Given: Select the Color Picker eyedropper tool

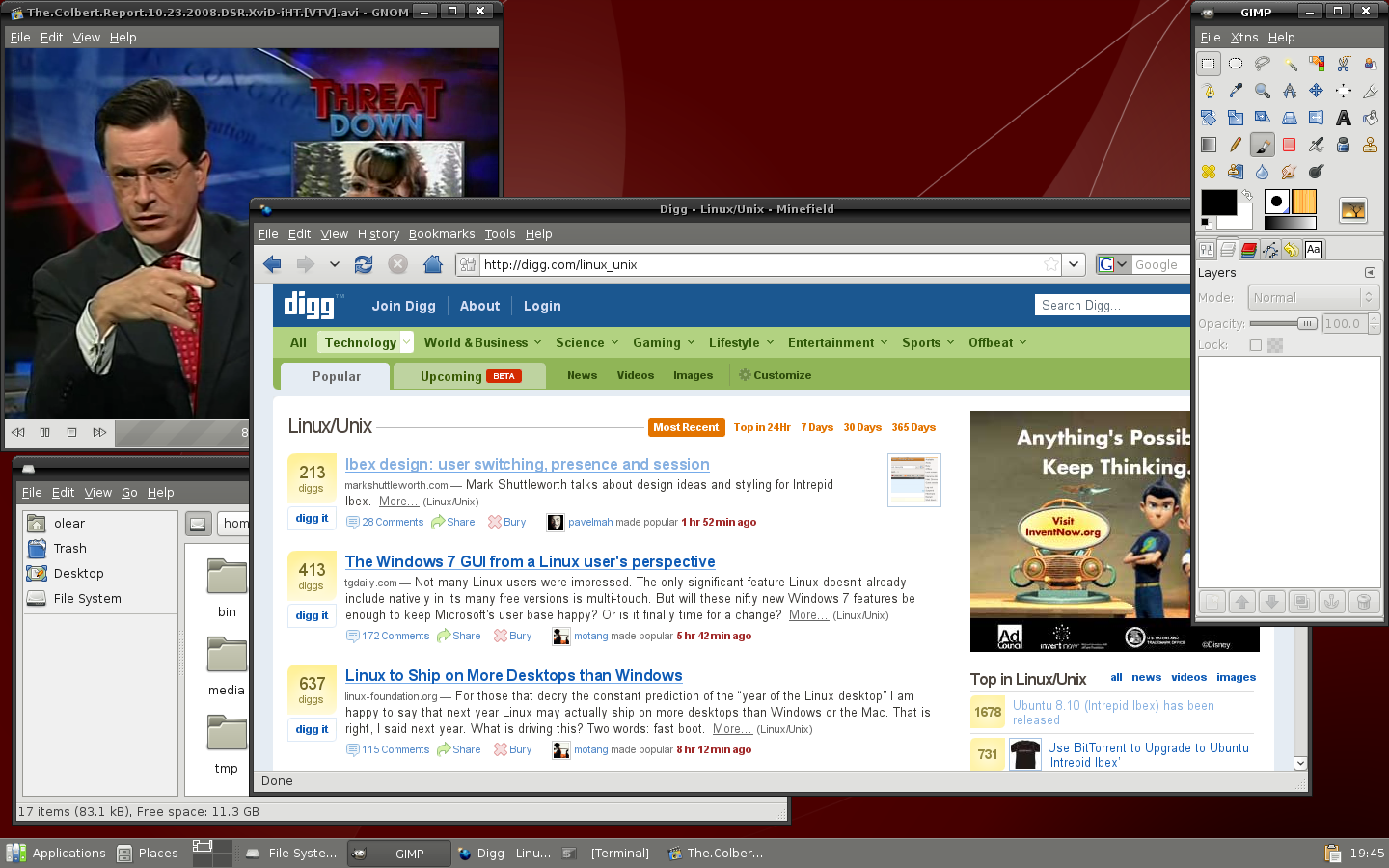Looking at the screenshot, I should pyautogui.click(x=1236, y=91).
